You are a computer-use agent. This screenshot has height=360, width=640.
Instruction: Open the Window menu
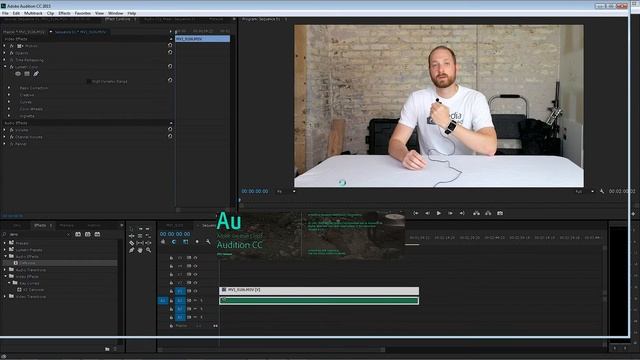[x=116, y=13]
